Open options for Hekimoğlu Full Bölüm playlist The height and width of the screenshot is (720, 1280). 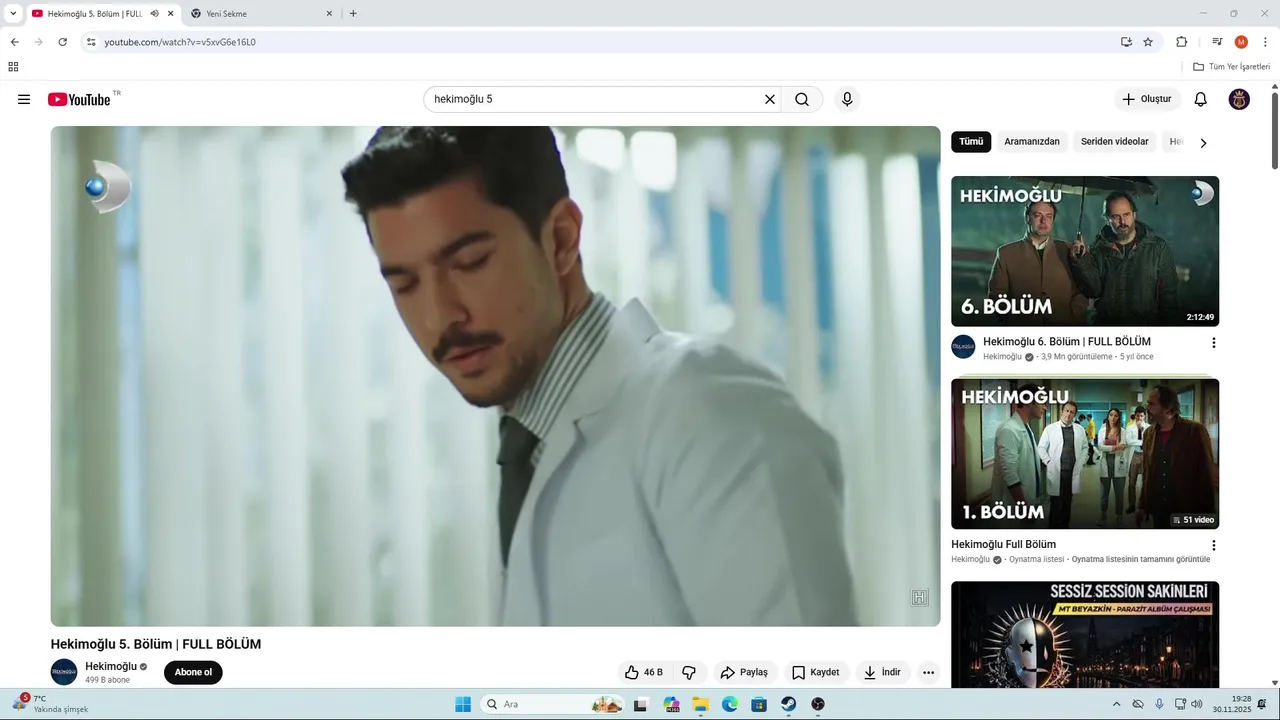point(1214,545)
